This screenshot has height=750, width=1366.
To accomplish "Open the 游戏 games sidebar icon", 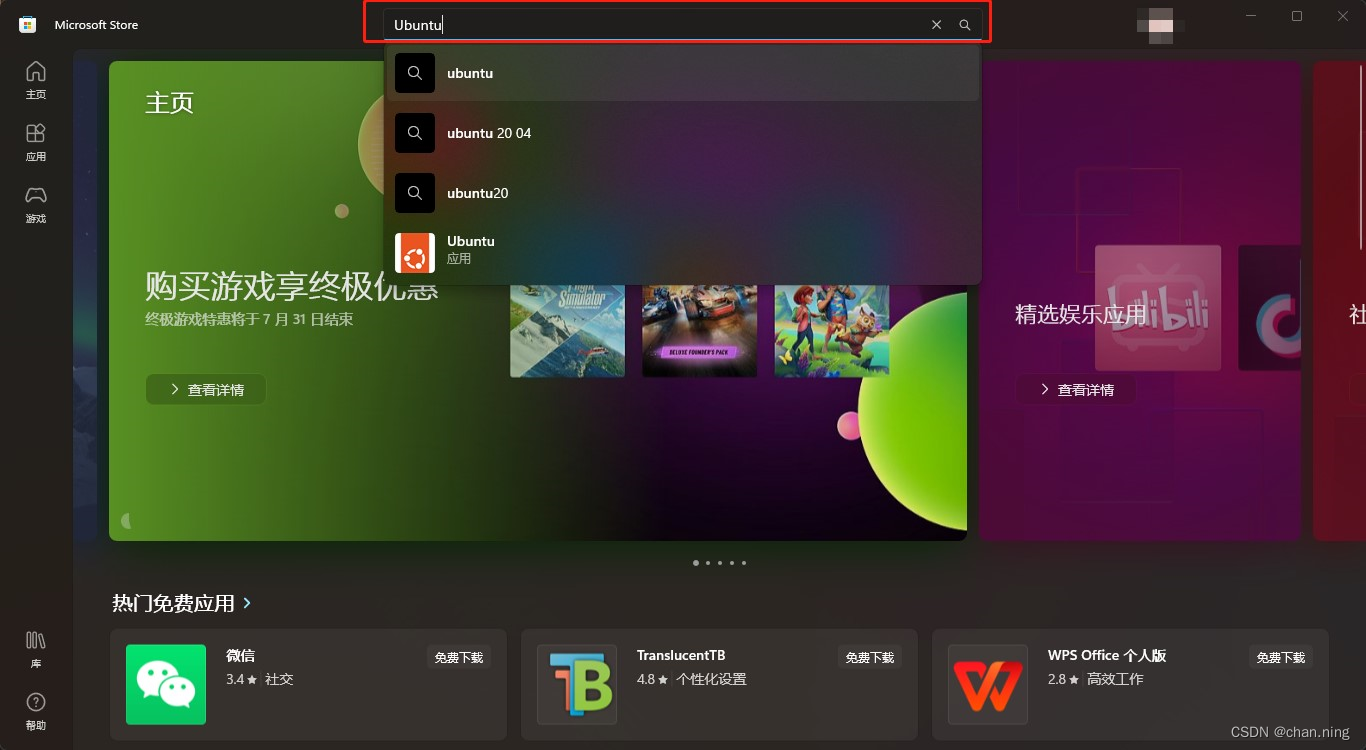I will [x=36, y=204].
